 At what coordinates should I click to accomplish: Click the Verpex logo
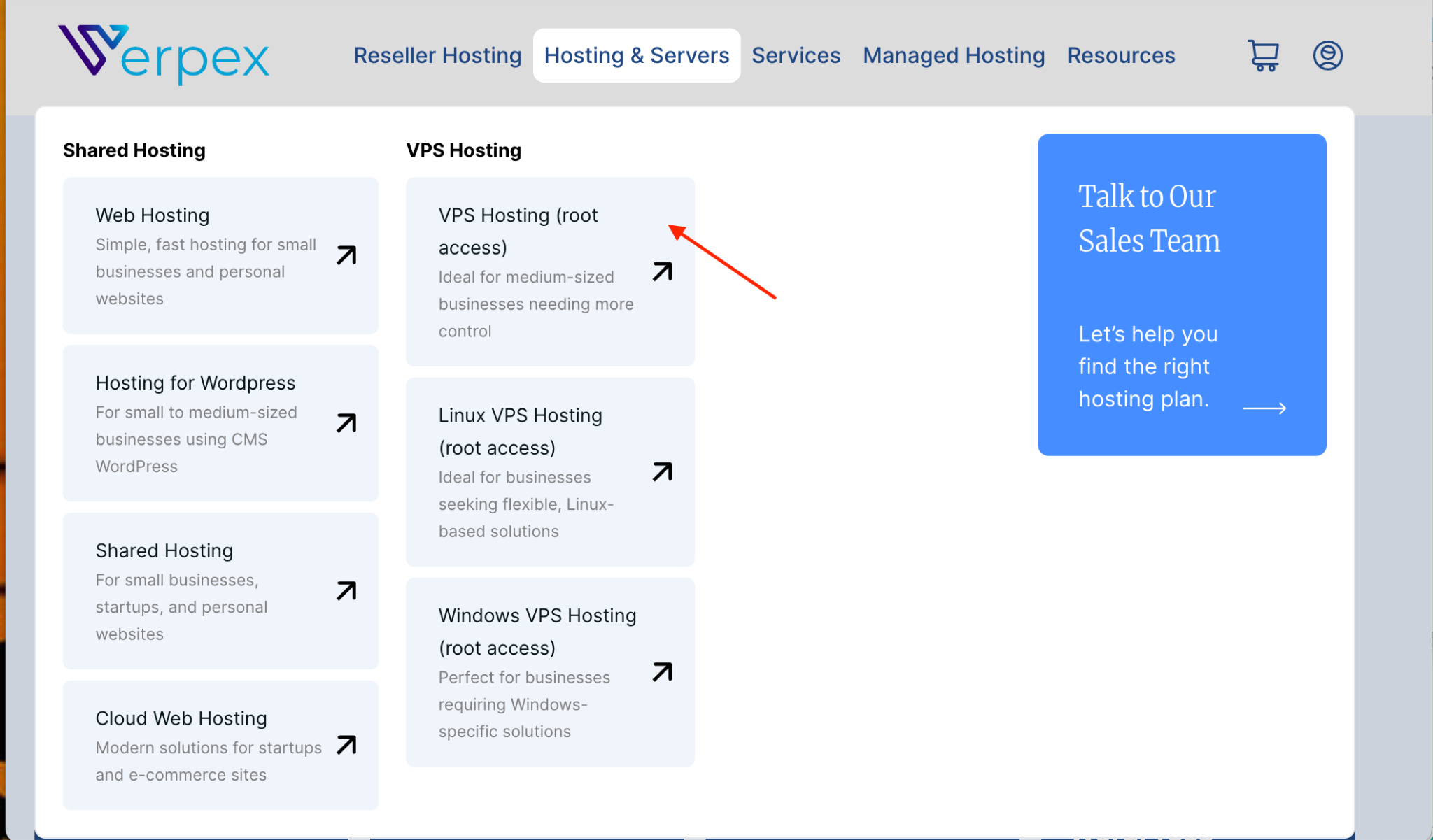[164, 55]
